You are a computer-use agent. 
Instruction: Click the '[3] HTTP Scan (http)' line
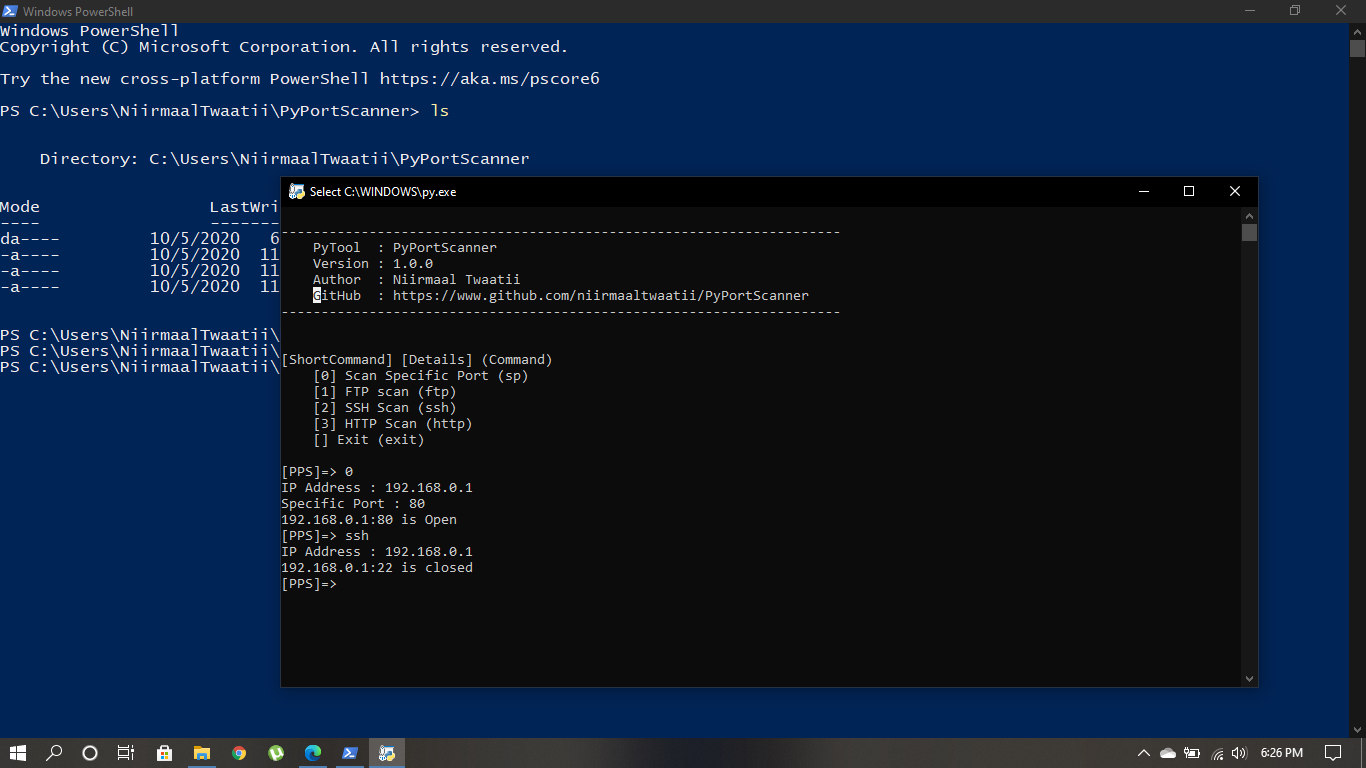393,423
